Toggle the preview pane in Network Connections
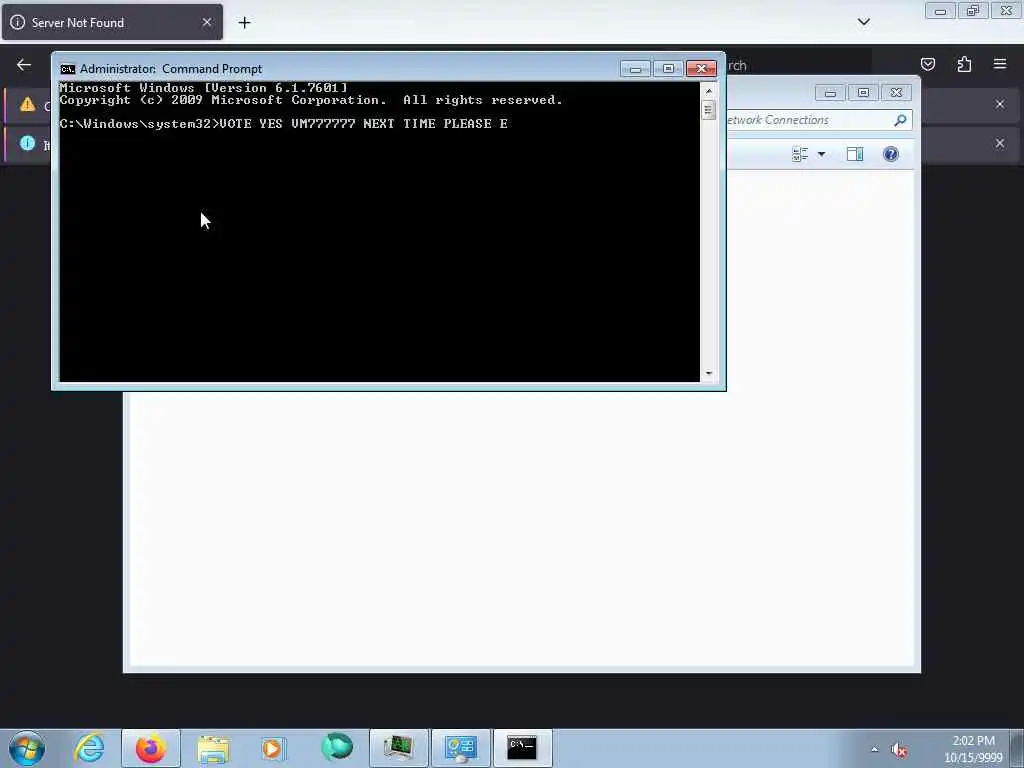 (x=855, y=154)
